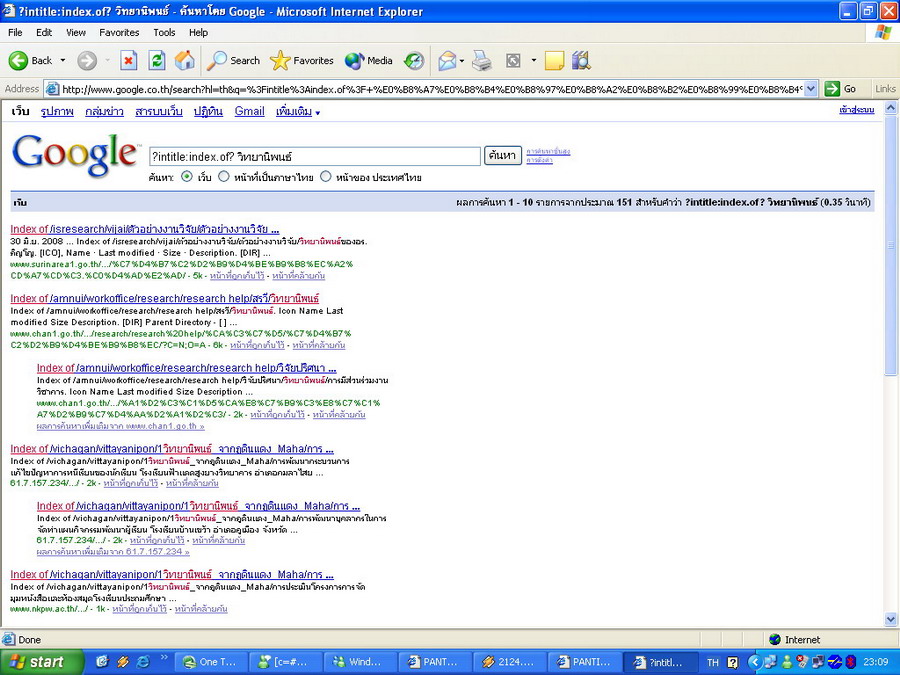Screen dimensions: 900x675
Task: Open the รูปภาพ images link
Action: (x=57, y=111)
